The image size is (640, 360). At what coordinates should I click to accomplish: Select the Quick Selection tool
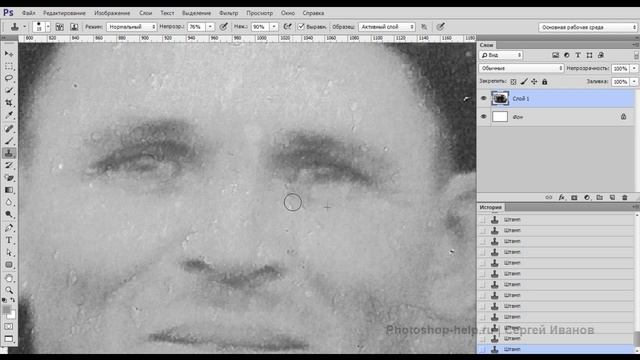pos(9,90)
